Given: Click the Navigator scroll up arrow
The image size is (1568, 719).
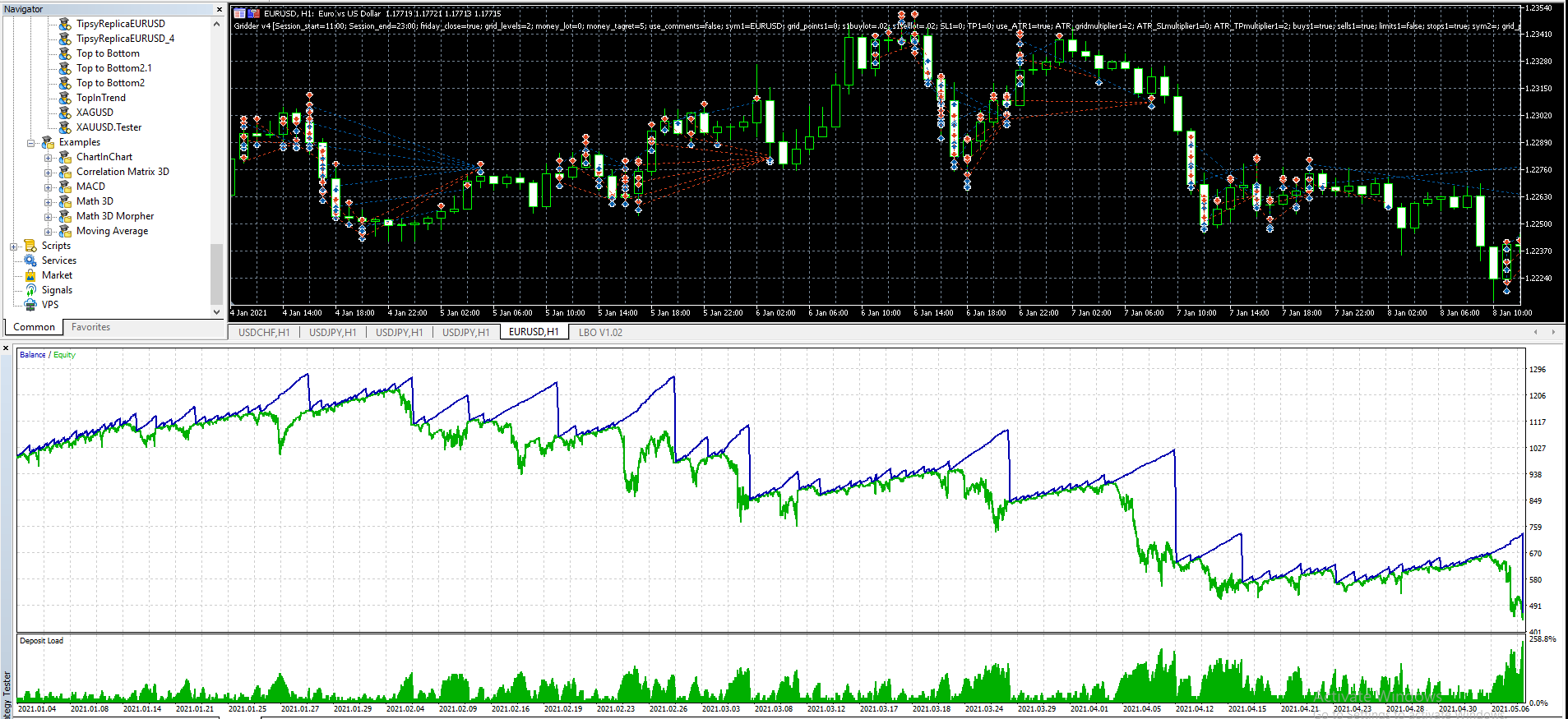Looking at the screenshot, I should [x=217, y=24].
